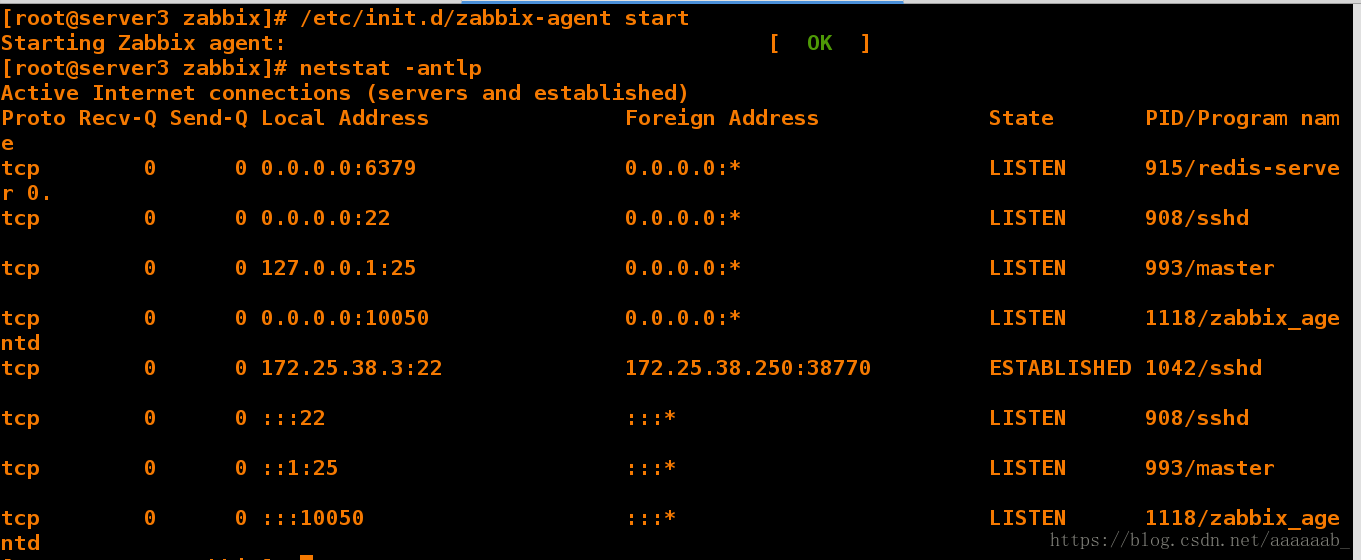The image size is (1361, 560).
Task: Click local address ':::10050'
Action: coord(312,518)
